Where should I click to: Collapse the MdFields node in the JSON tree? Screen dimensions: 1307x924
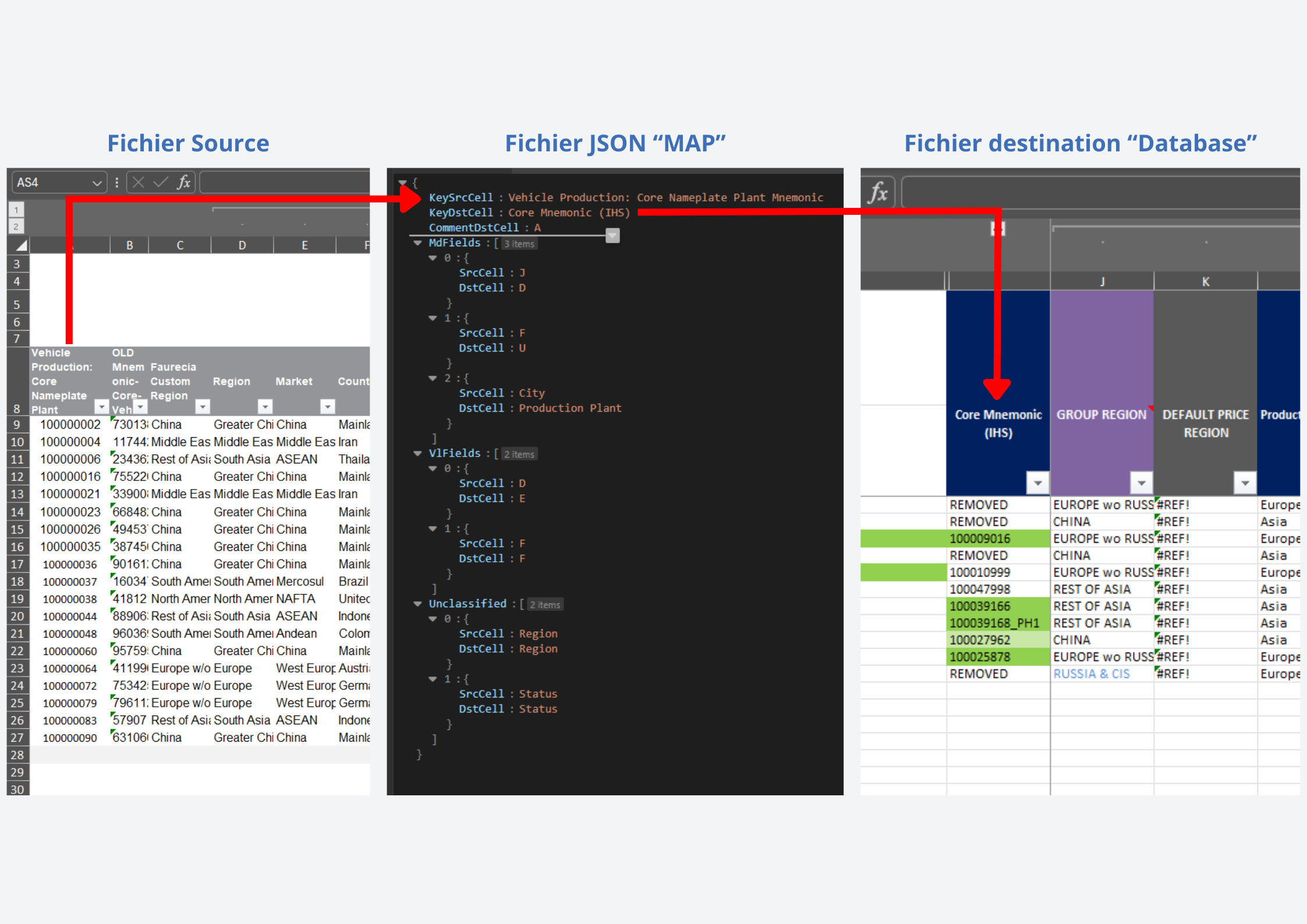417,243
